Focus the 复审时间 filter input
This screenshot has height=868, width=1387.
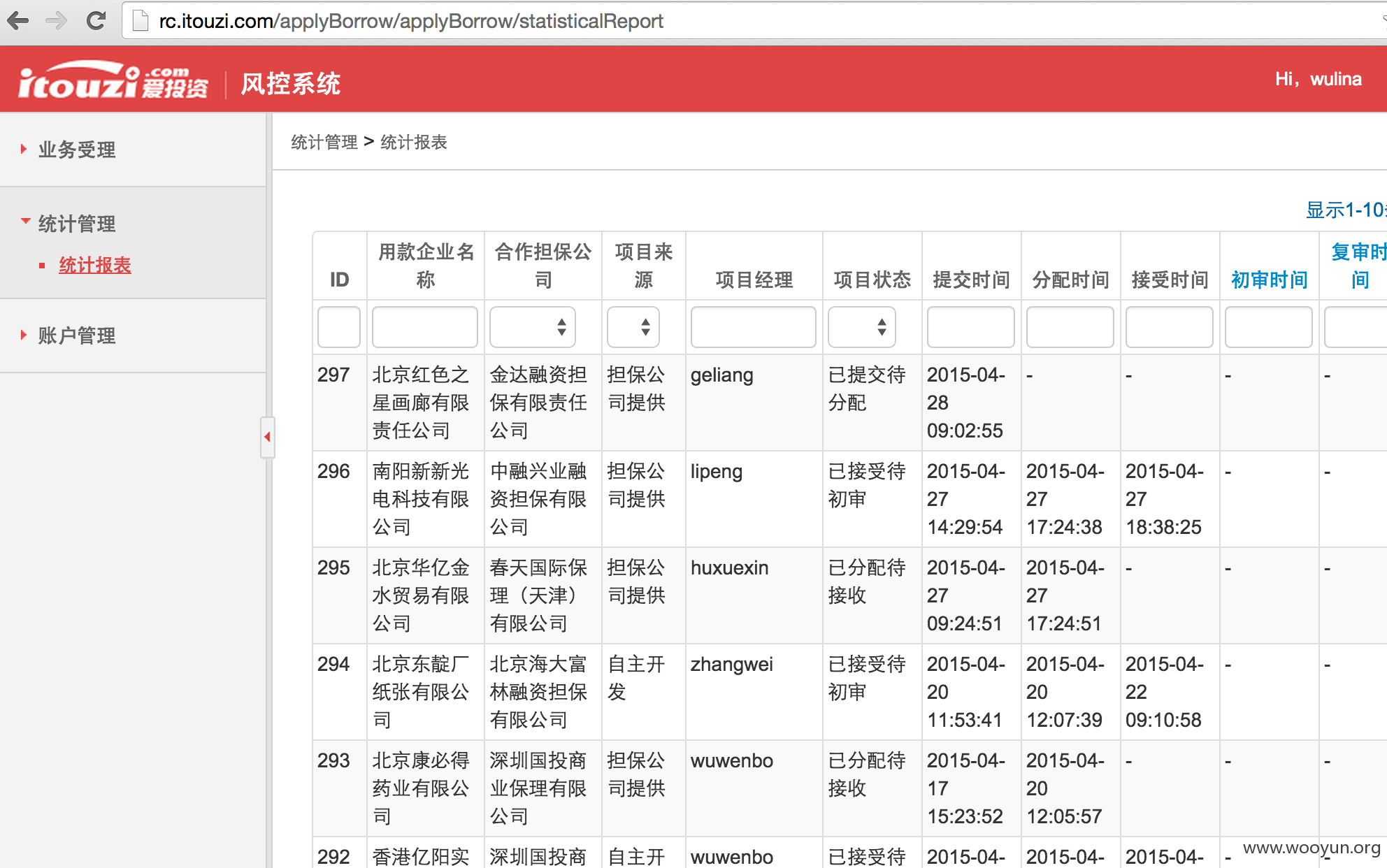tap(1356, 326)
